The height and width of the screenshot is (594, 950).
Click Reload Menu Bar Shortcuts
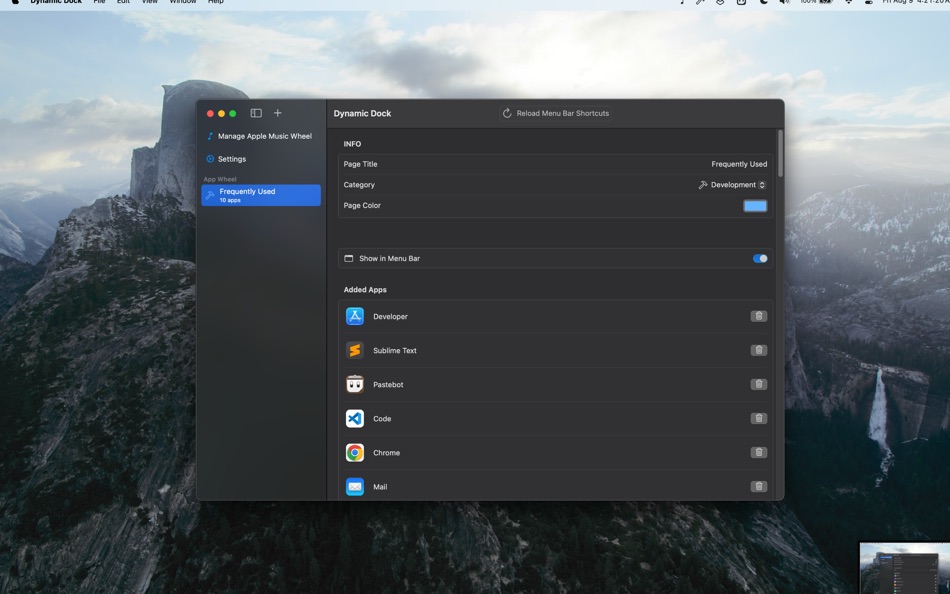[556, 112]
